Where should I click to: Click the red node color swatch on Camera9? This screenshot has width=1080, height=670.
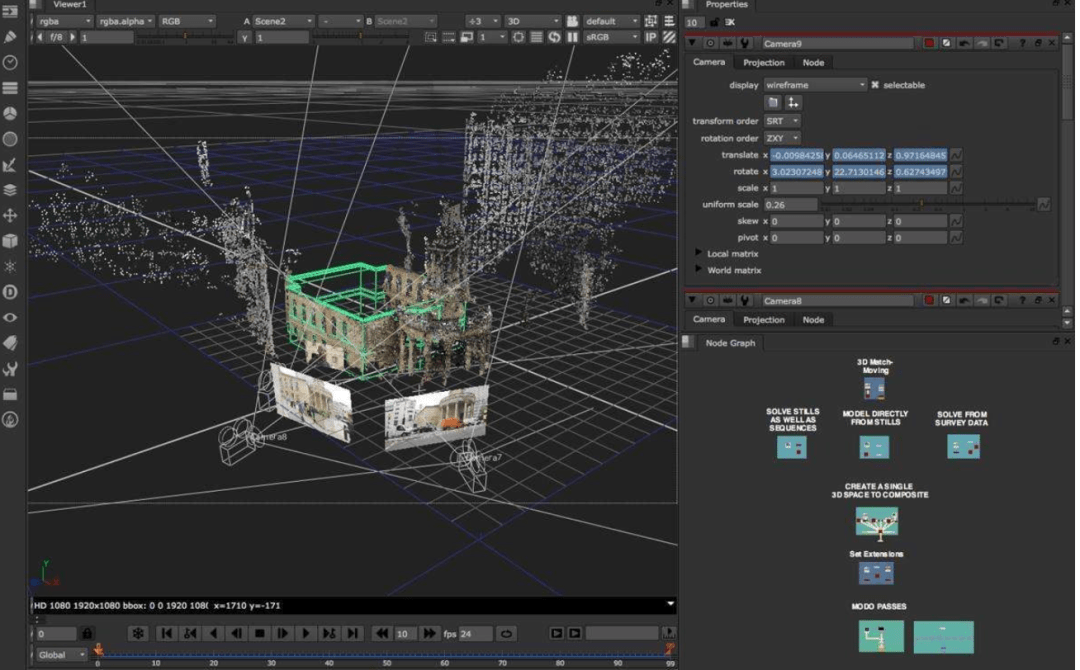coord(929,44)
